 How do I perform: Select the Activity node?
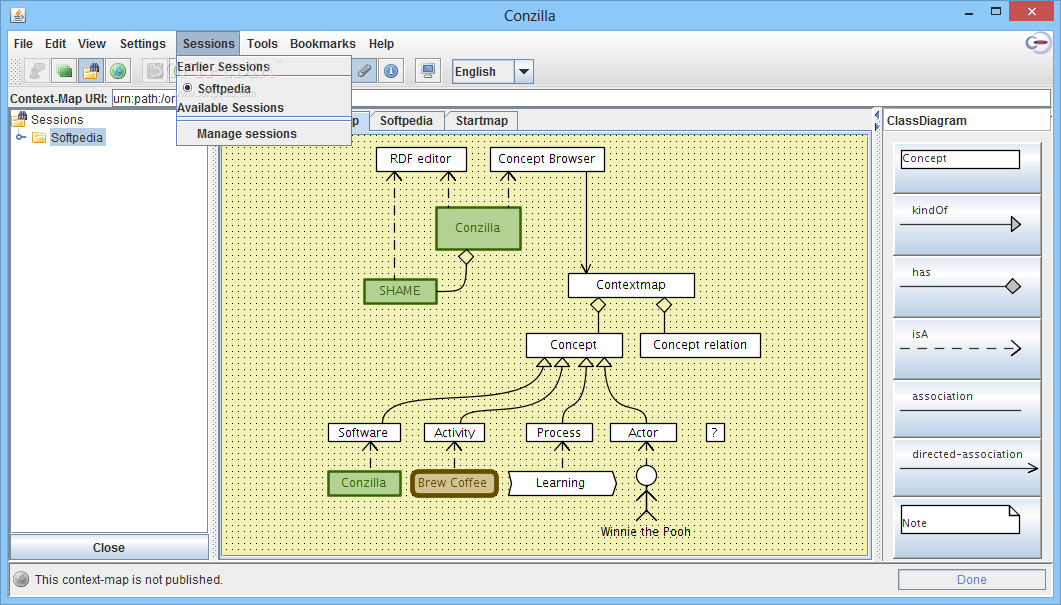pos(454,432)
